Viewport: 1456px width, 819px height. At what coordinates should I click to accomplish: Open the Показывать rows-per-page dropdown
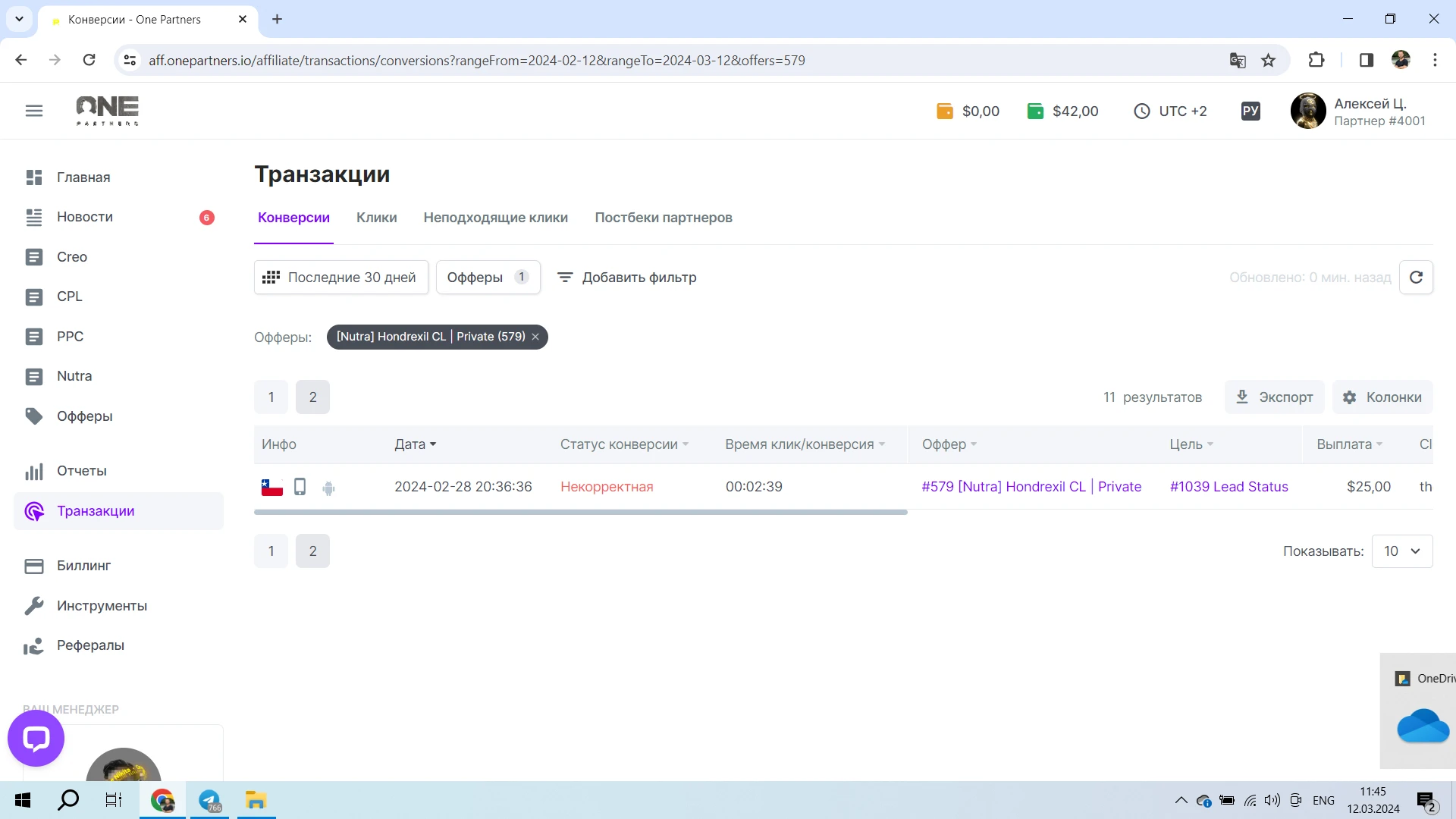point(1402,551)
